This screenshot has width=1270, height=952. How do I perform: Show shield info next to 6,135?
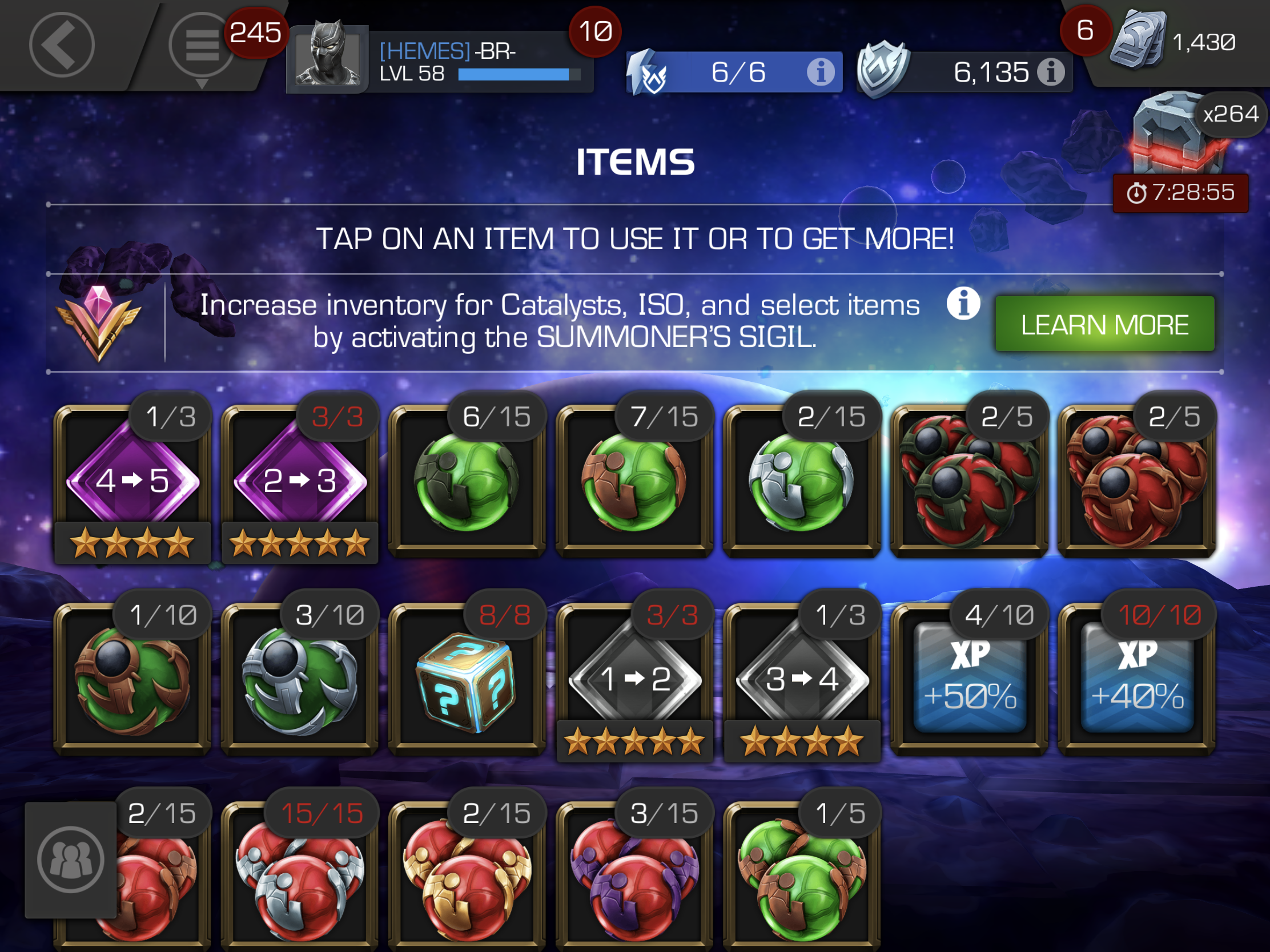(1051, 72)
